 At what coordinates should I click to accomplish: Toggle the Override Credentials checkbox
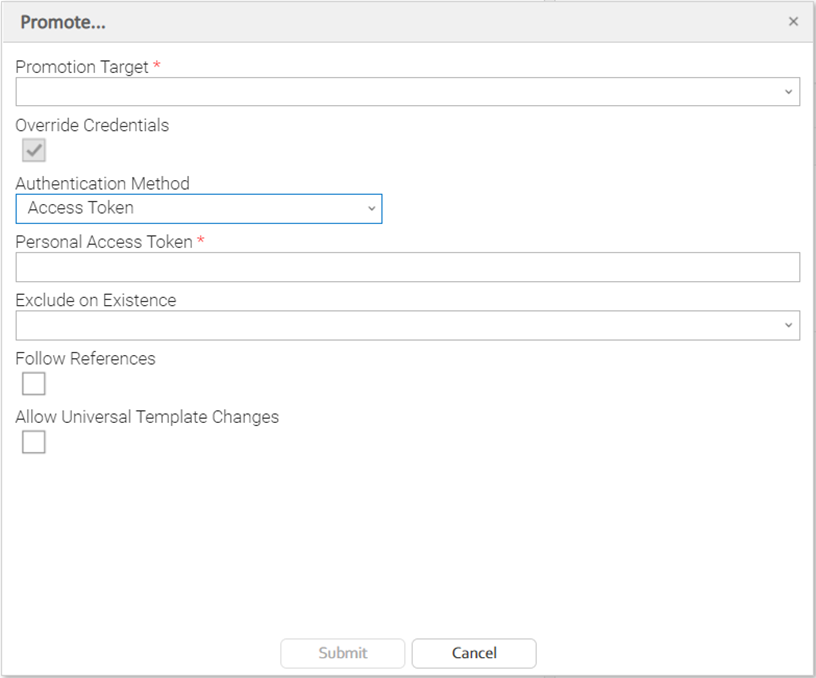point(34,150)
